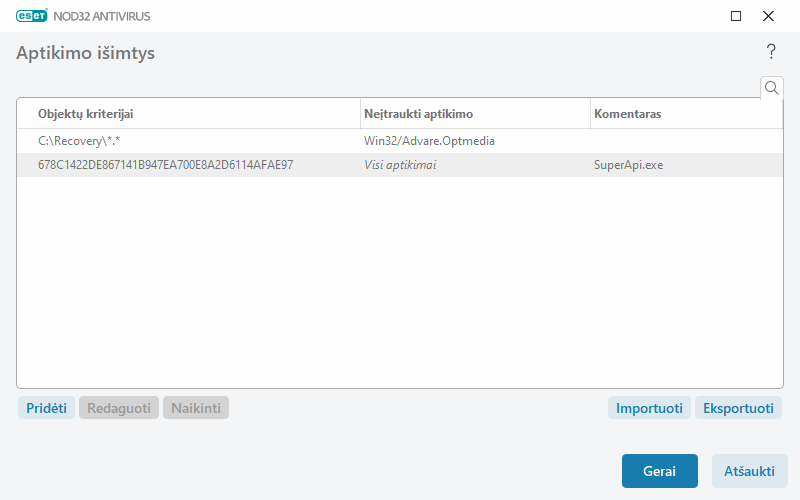The width and height of the screenshot is (800, 500).
Task: Export exclusions via Eksportuoti
Action: [x=738, y=408]
